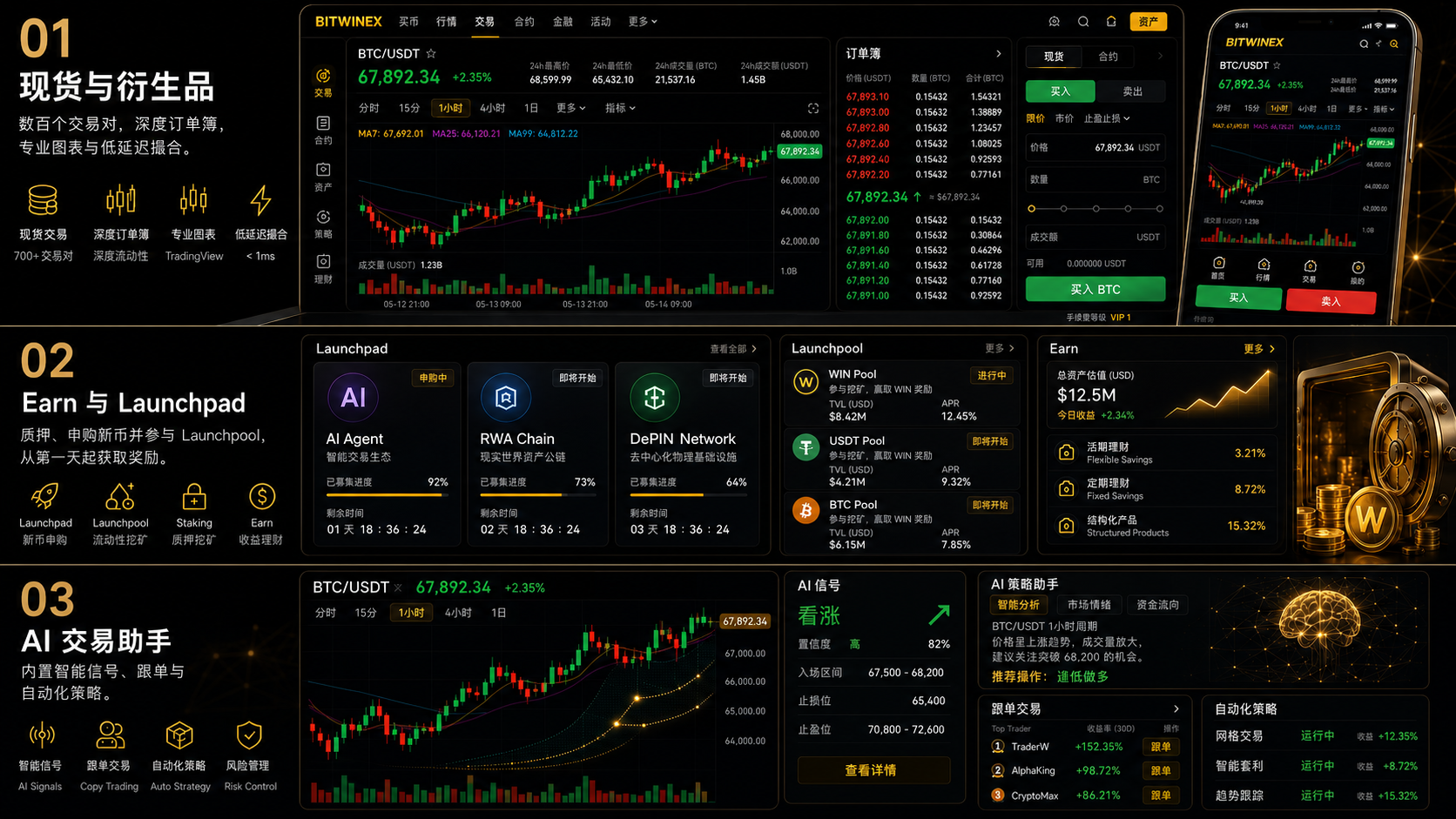Click the order amount percentage slider
The height and width of the screenshot is (819, 1456).
pyautogui.click(x=1095, y=209)
